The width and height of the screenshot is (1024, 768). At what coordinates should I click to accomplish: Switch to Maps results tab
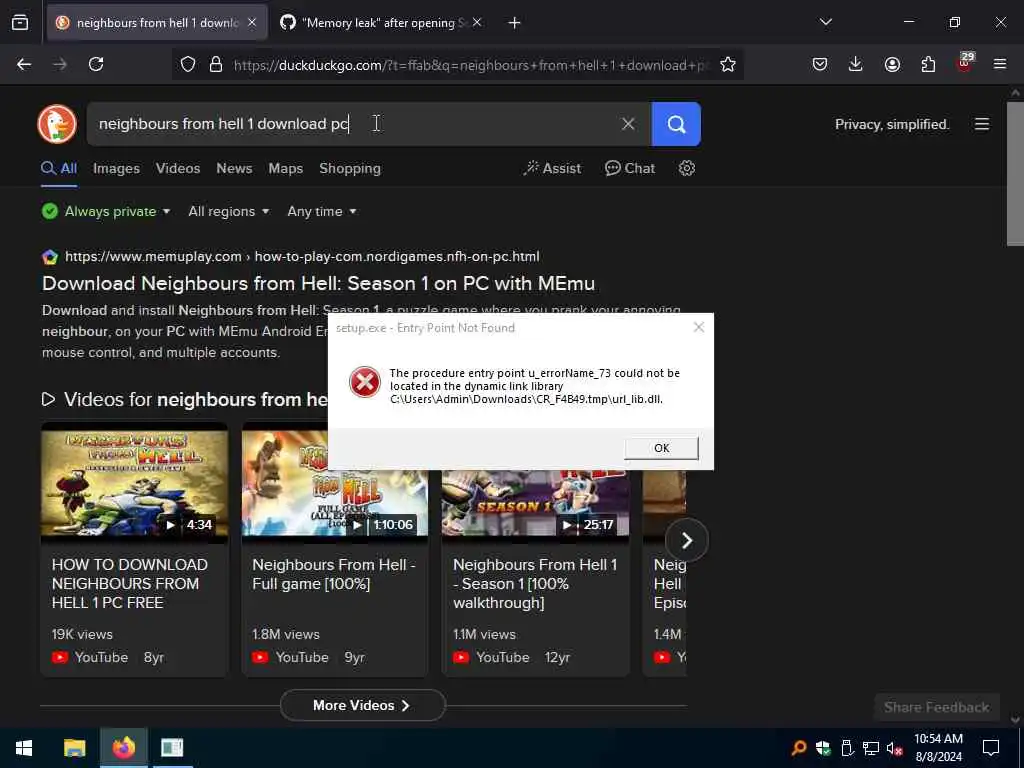(x=285, y=168)
